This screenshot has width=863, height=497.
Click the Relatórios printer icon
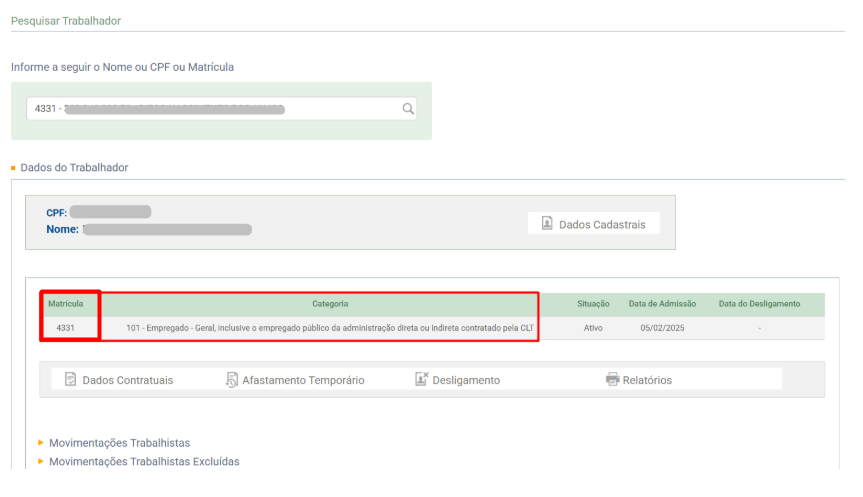pyautogui.click(x=612, y=379)
